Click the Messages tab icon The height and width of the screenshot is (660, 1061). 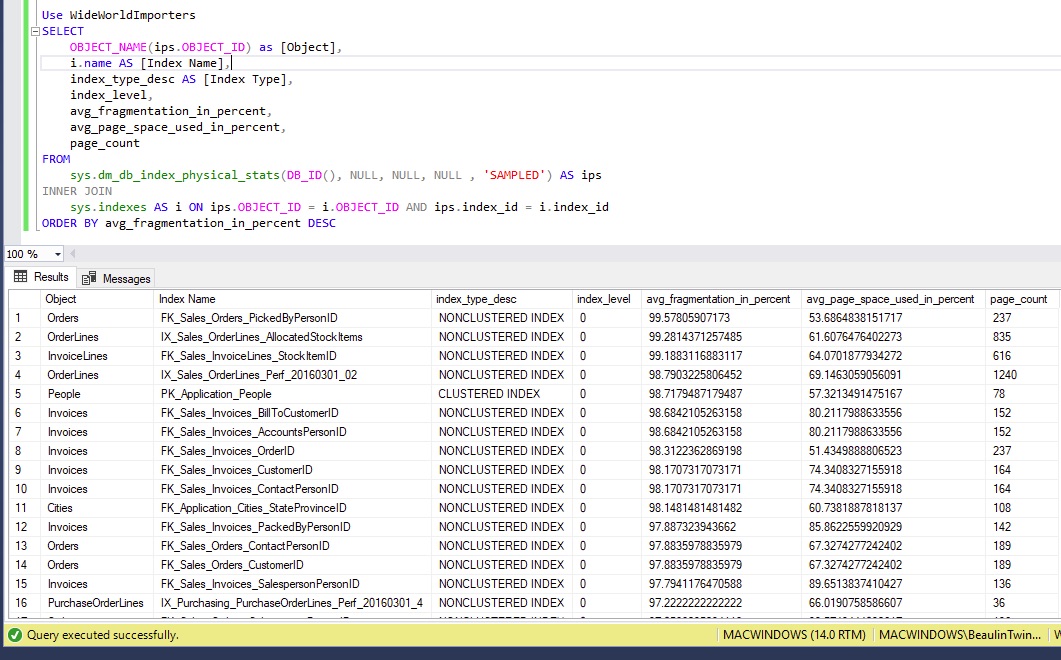(89, 278)
